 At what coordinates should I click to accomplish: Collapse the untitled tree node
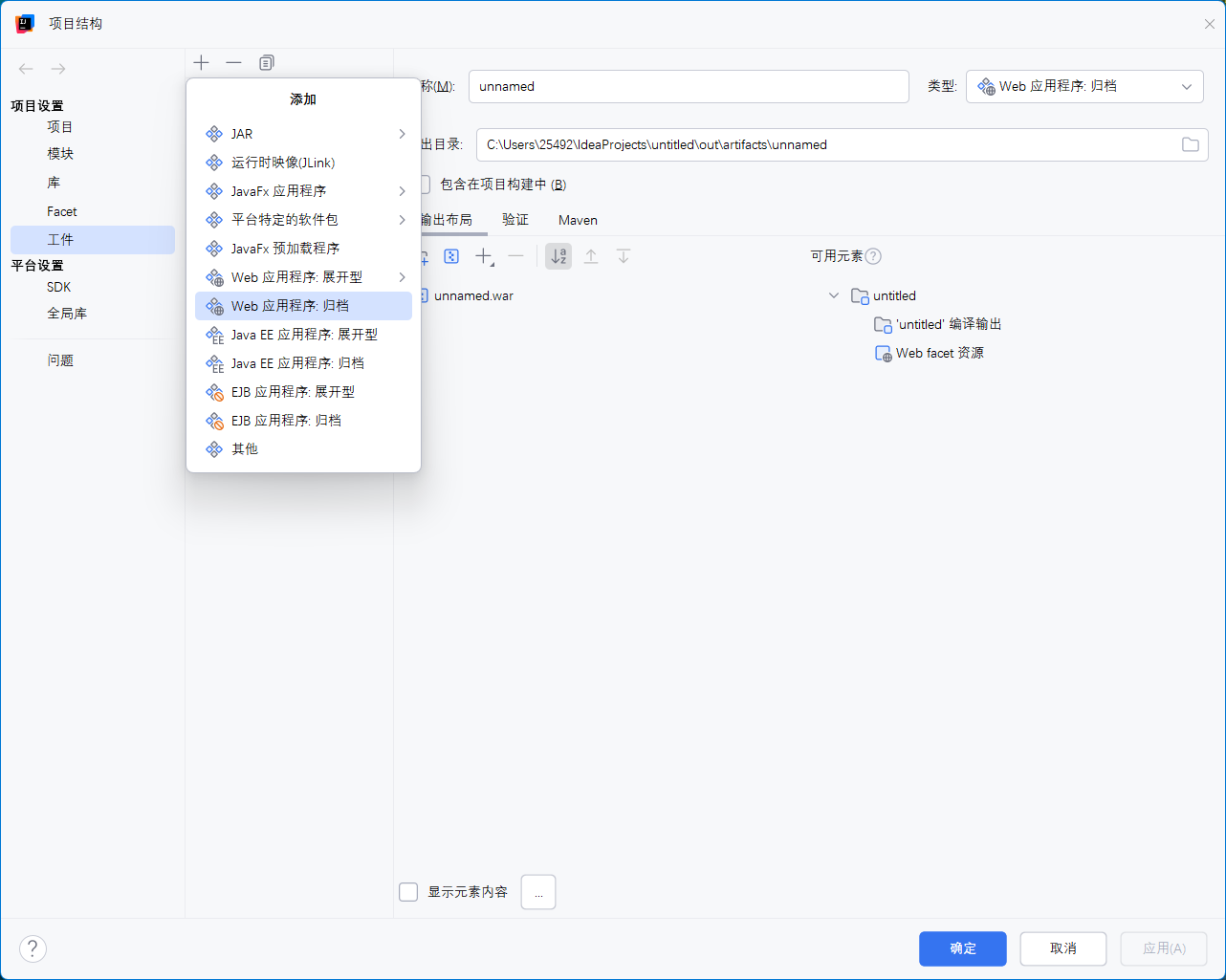(833, 295)
